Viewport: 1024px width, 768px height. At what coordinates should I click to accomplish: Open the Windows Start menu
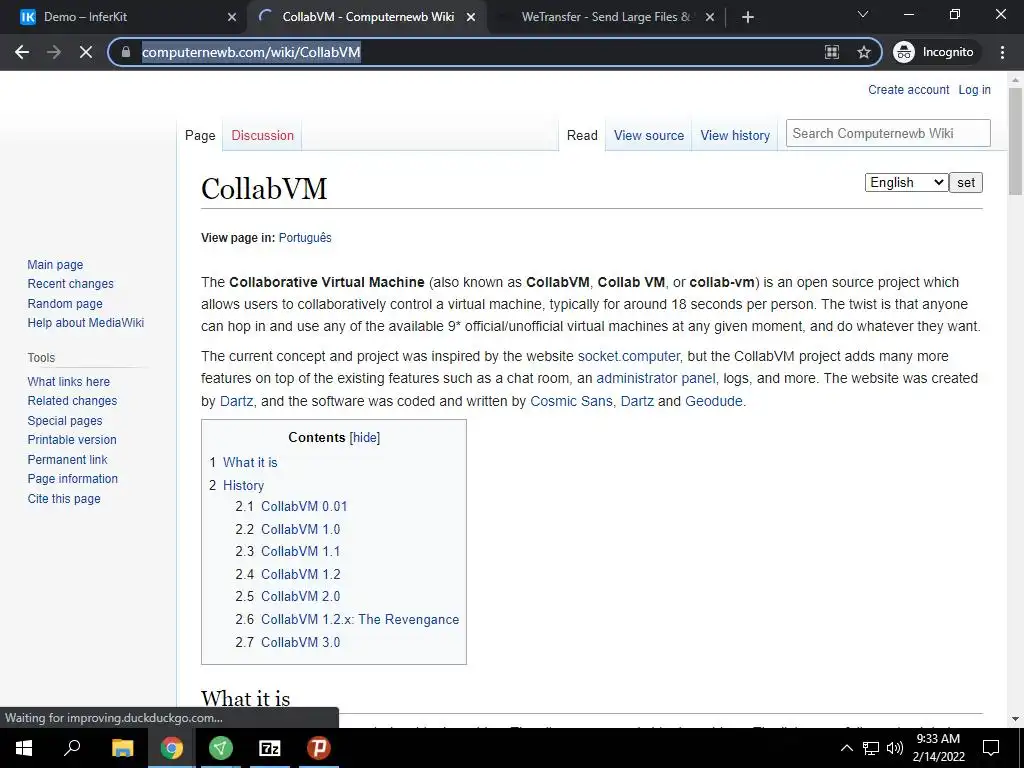24,748
